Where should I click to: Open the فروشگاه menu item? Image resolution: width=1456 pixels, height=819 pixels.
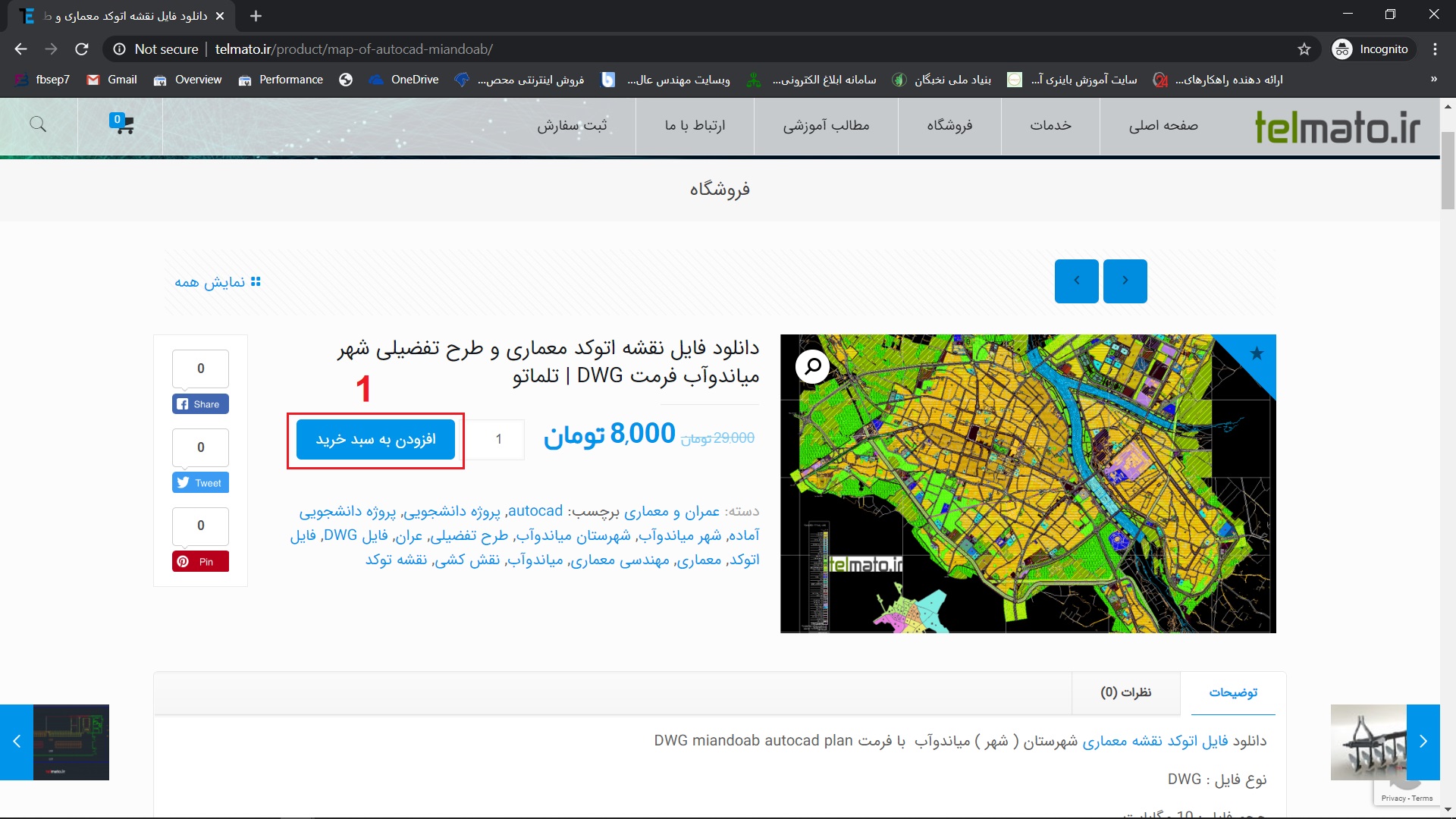(949, 126)
